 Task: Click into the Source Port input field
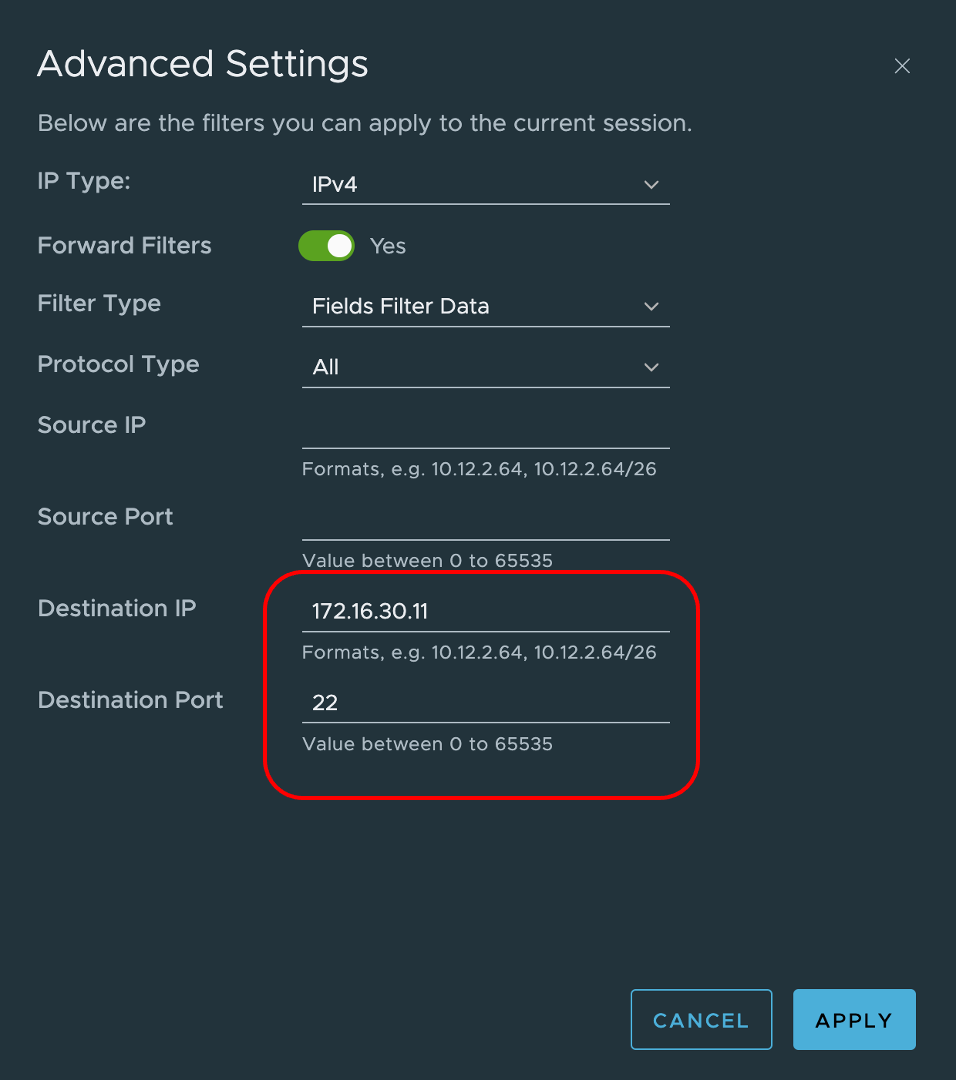[485, 521]
